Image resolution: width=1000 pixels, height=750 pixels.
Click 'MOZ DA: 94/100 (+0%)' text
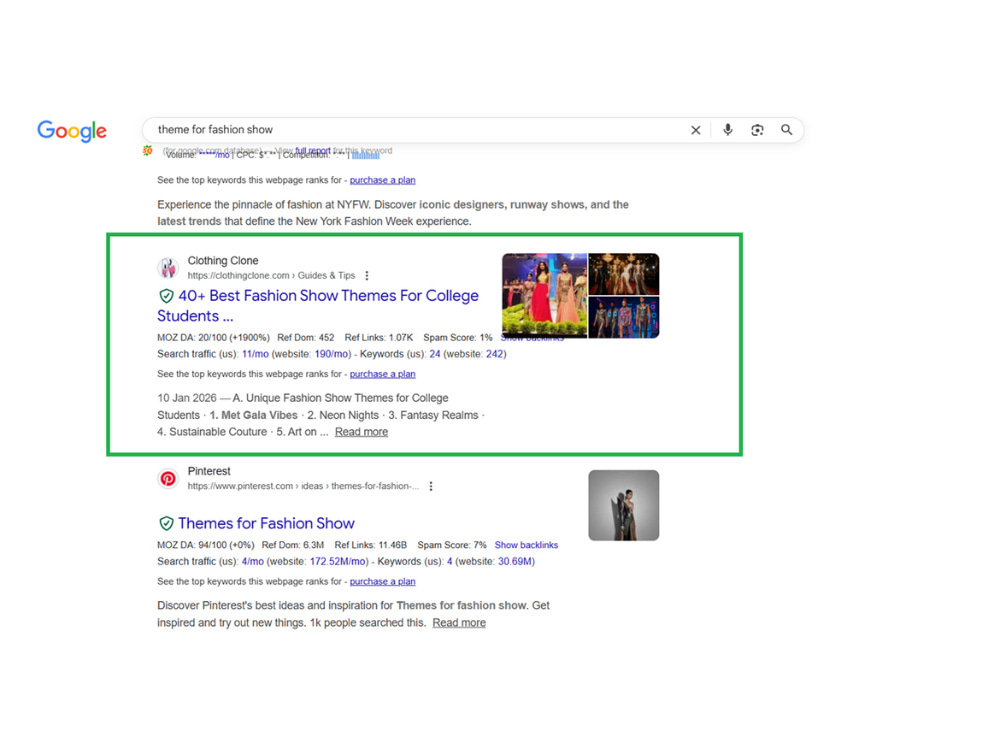[x=206, y=545]
